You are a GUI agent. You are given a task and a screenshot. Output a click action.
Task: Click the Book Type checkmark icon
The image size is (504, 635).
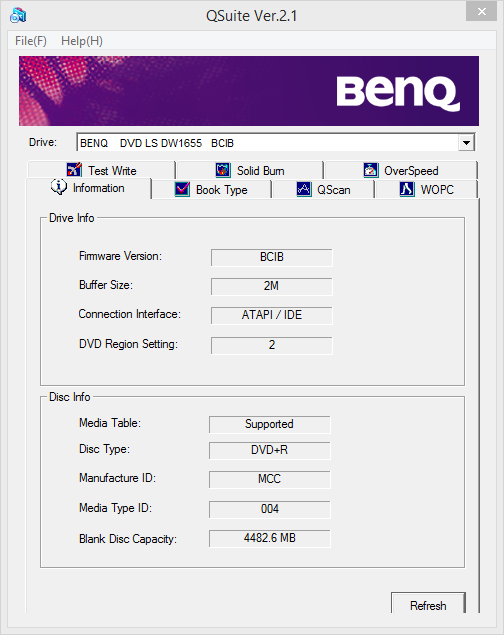click(182, 189)
